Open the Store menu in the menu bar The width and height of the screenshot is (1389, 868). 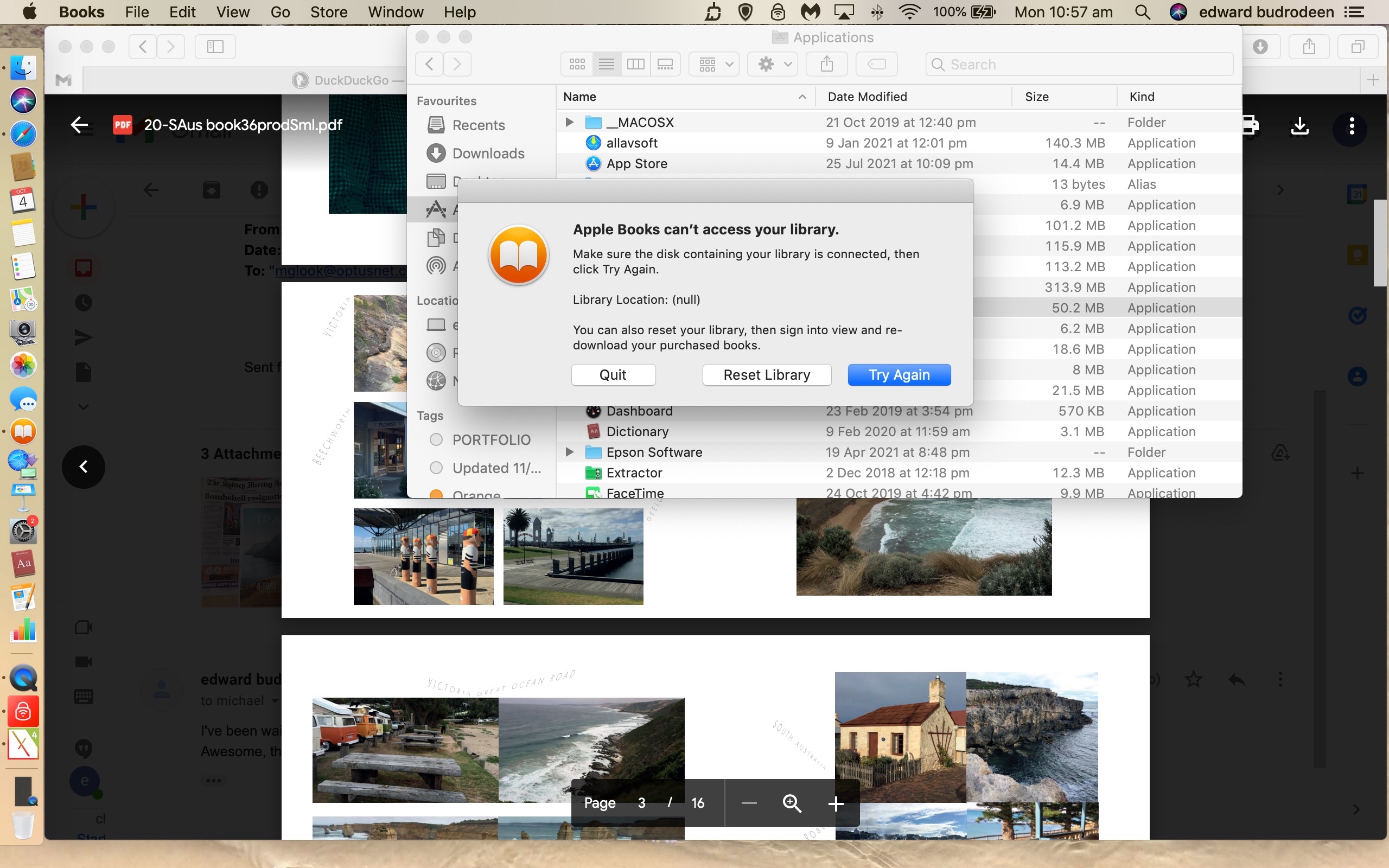[x=328, y=12]
